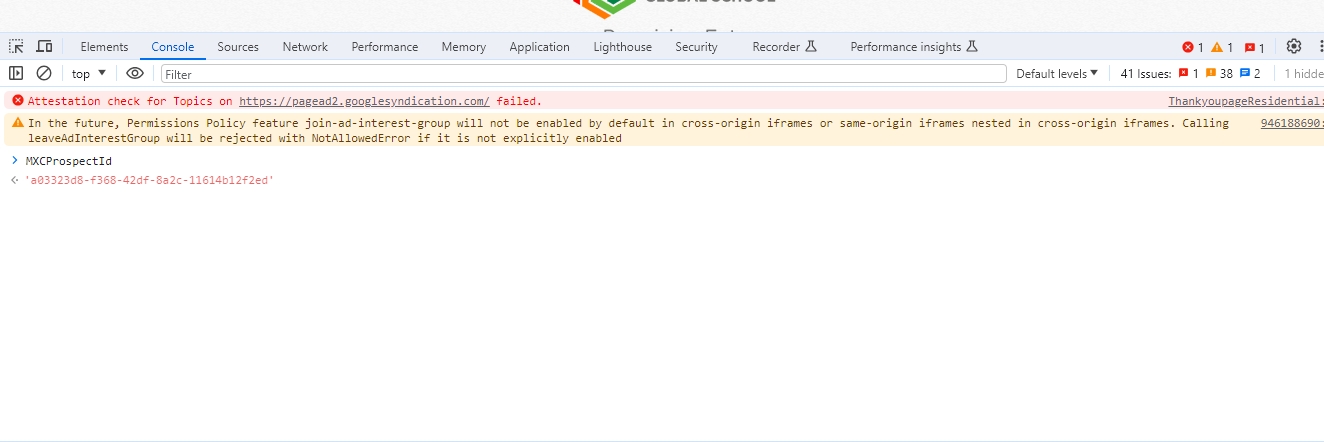Screen dimensions: 1324x442
Task: Click the MXCProspectId console input line
Action: click(69, 161)
